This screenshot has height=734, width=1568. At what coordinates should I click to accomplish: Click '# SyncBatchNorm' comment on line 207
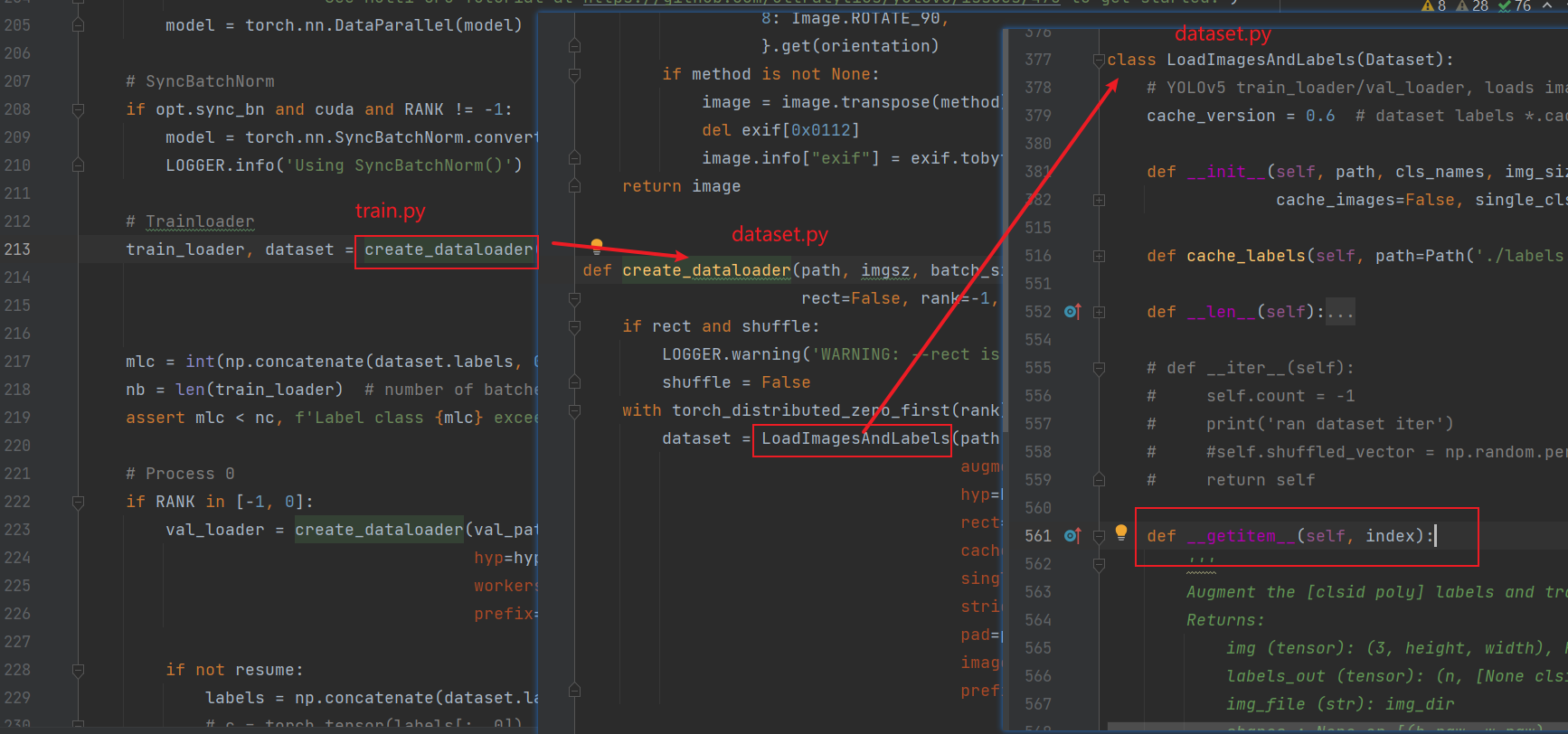tap(200, 81)
